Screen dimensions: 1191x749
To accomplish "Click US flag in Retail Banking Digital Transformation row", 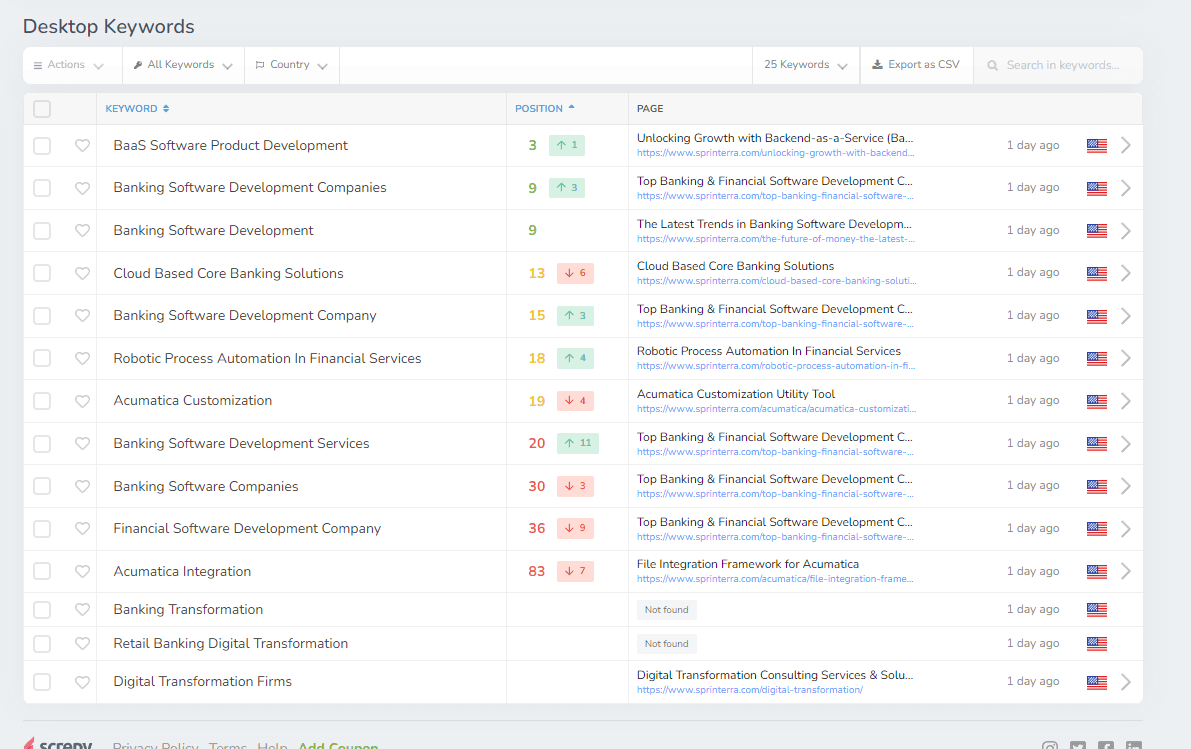I will (x=1096, y=643).
